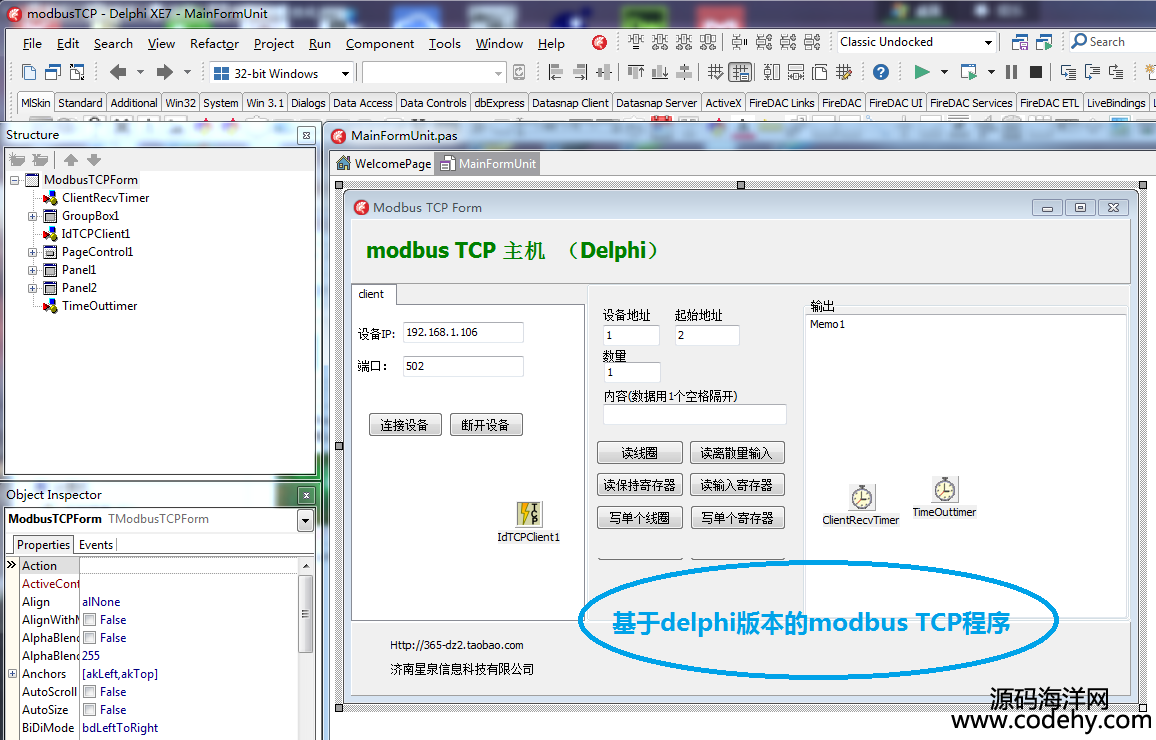Screen dimensions: 1156x740
Task: Close the Structure panel
Action: coord(306,135)
